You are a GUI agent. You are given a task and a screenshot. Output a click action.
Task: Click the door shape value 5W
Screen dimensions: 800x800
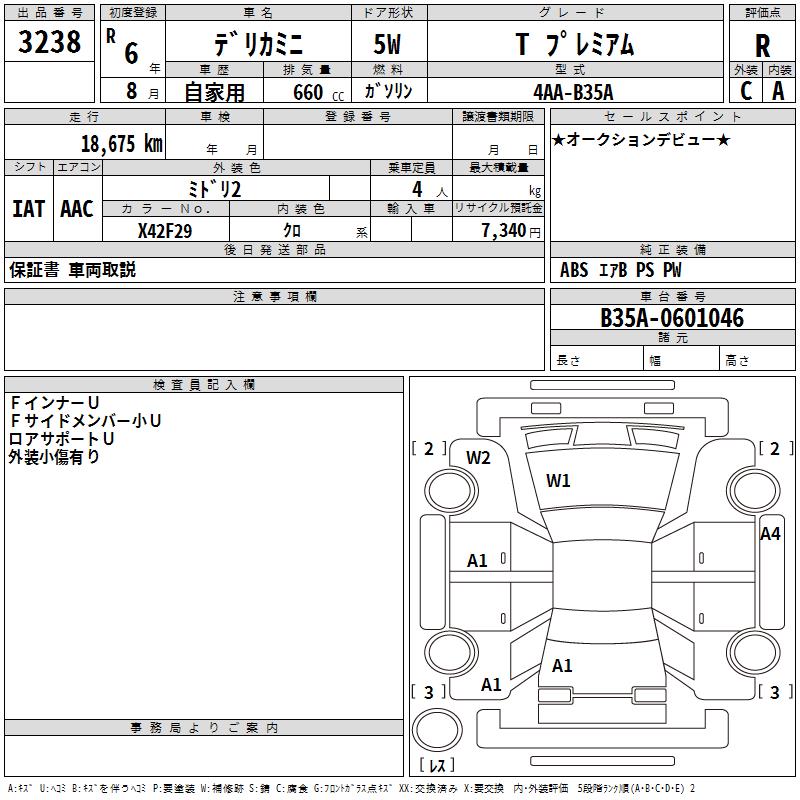[x=387, y=44]
